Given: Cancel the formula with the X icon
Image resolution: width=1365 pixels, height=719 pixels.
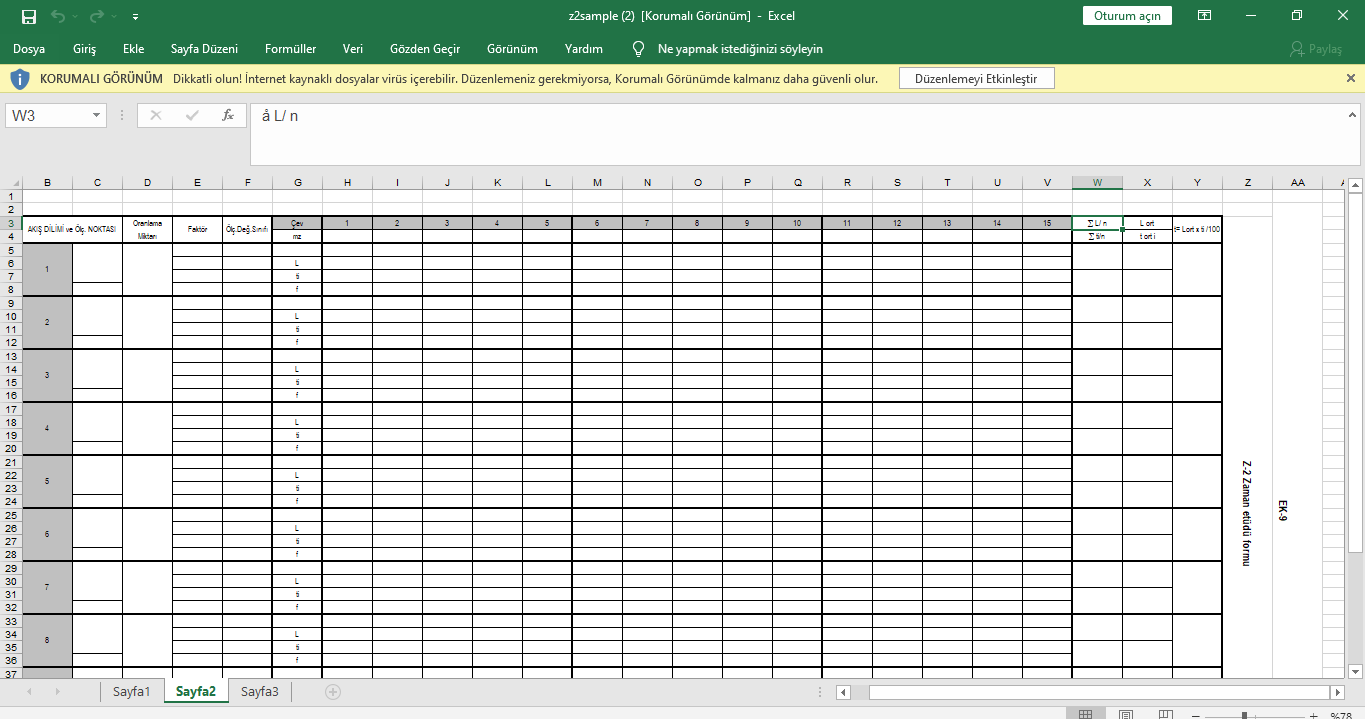Looking at the screenshot, I should tap(155, 115).
